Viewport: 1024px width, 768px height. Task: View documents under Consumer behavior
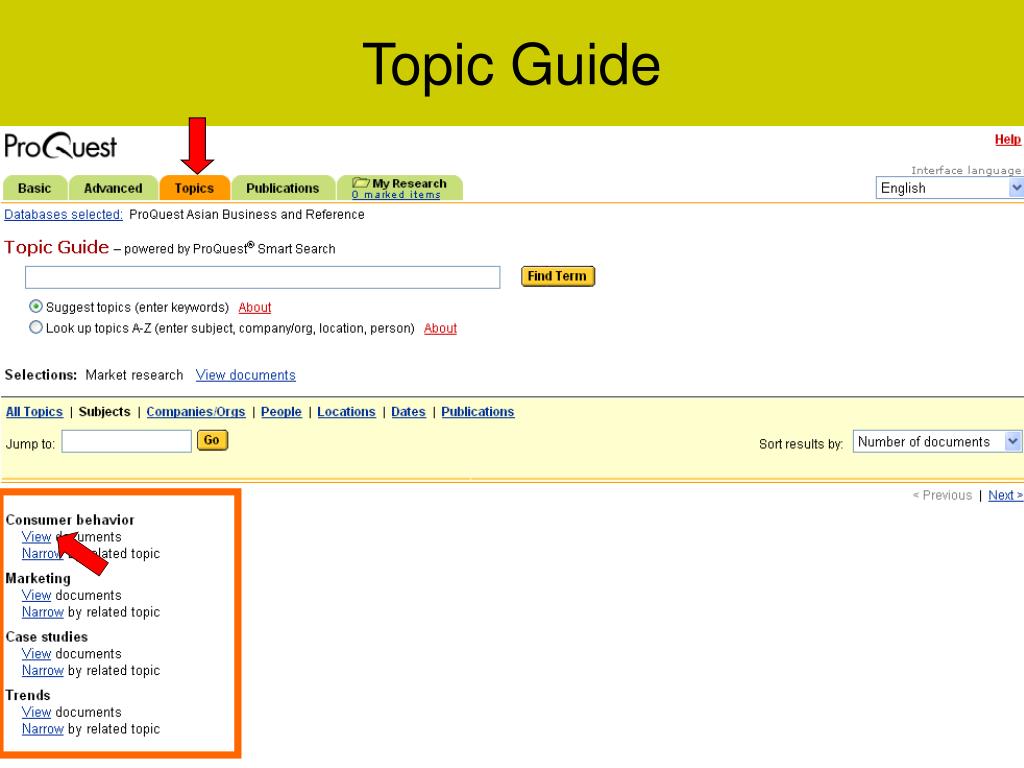(x=36, y=537)
